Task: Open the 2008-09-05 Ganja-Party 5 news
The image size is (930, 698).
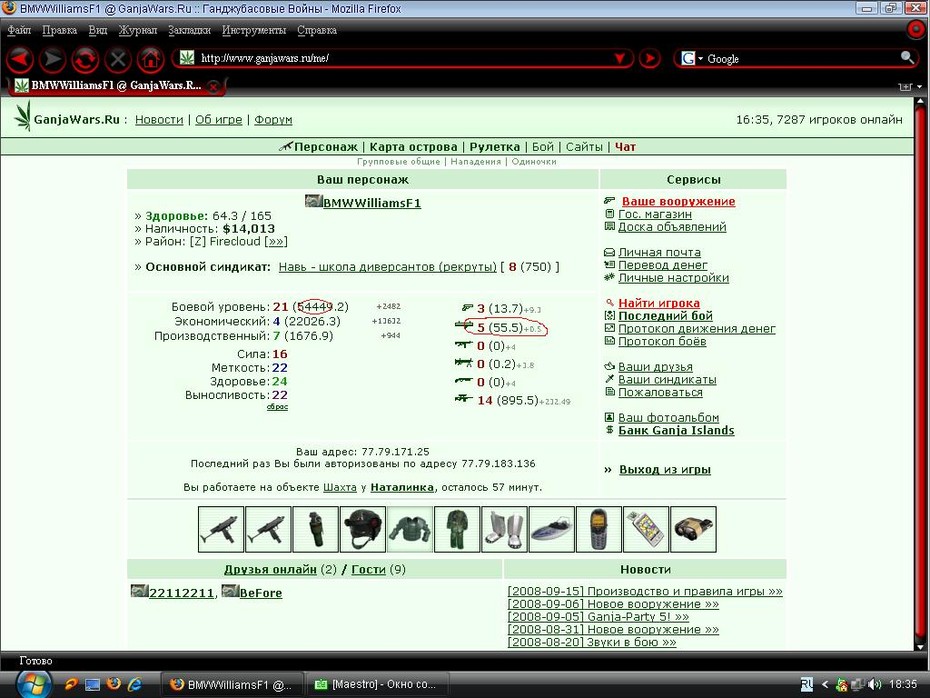Action: [598, 617]
